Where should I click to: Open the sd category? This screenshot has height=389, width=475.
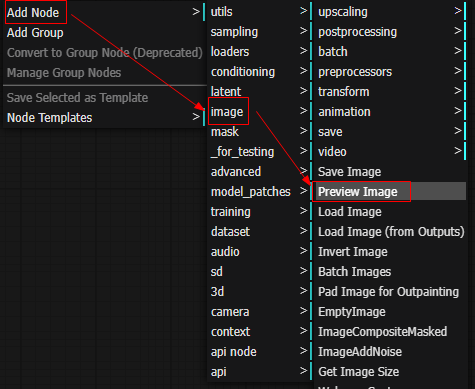pos(260,272)
